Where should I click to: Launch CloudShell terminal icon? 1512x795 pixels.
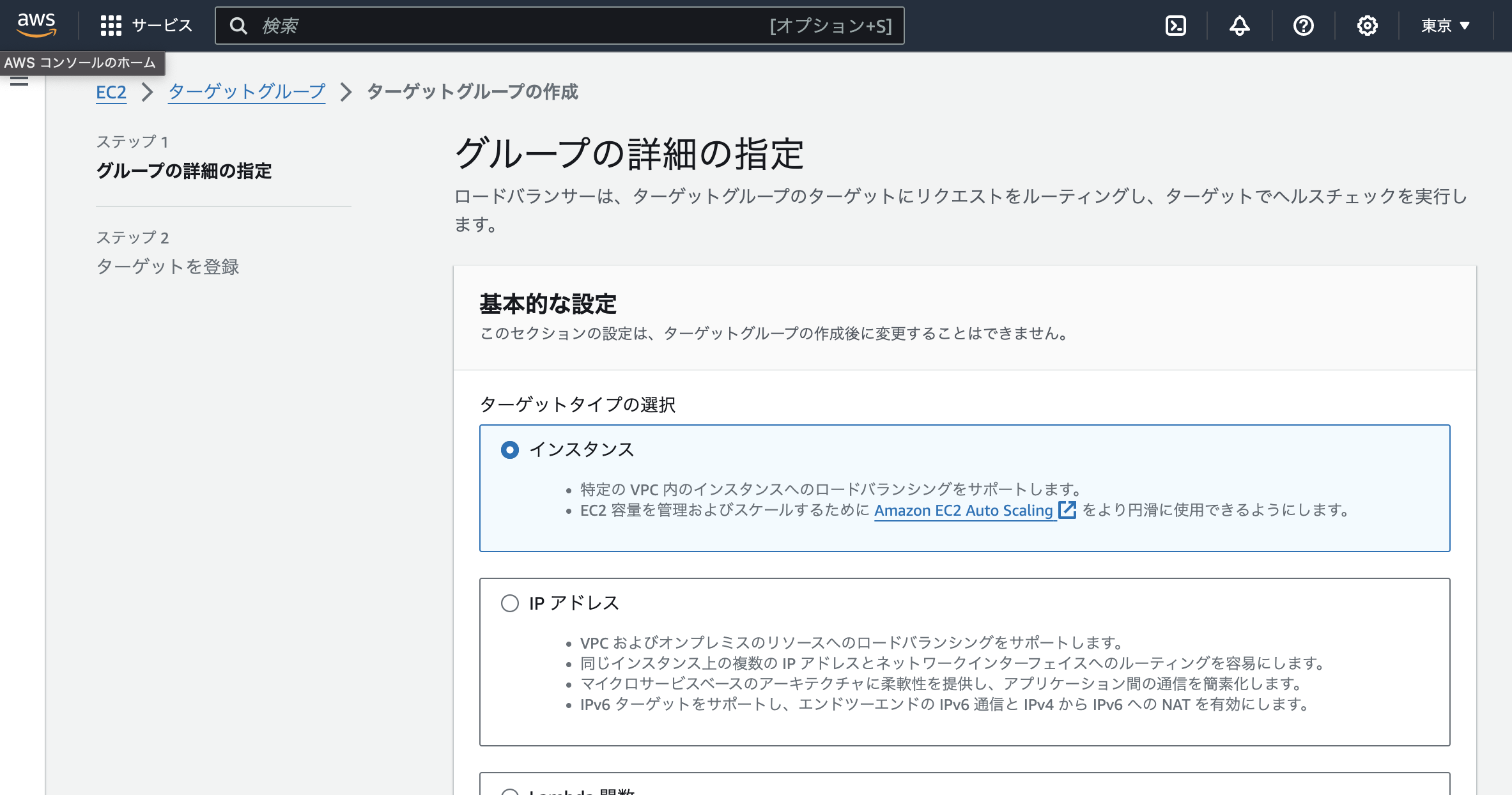[x=1176, y=26]
